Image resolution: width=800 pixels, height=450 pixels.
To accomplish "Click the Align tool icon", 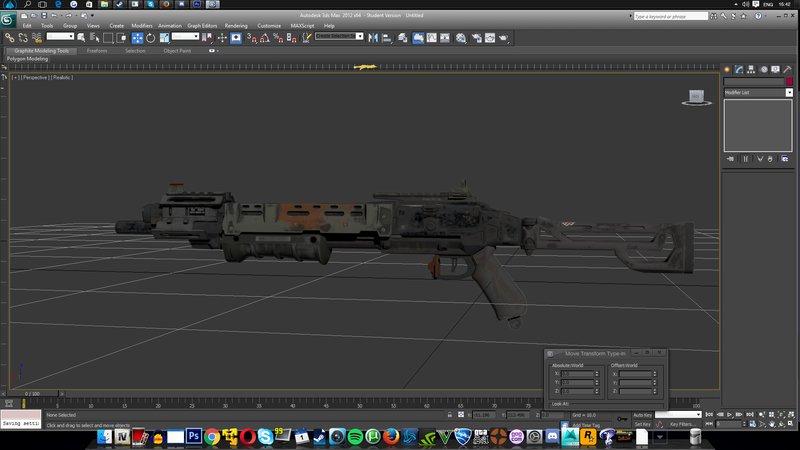I will [x=387, y=38].
